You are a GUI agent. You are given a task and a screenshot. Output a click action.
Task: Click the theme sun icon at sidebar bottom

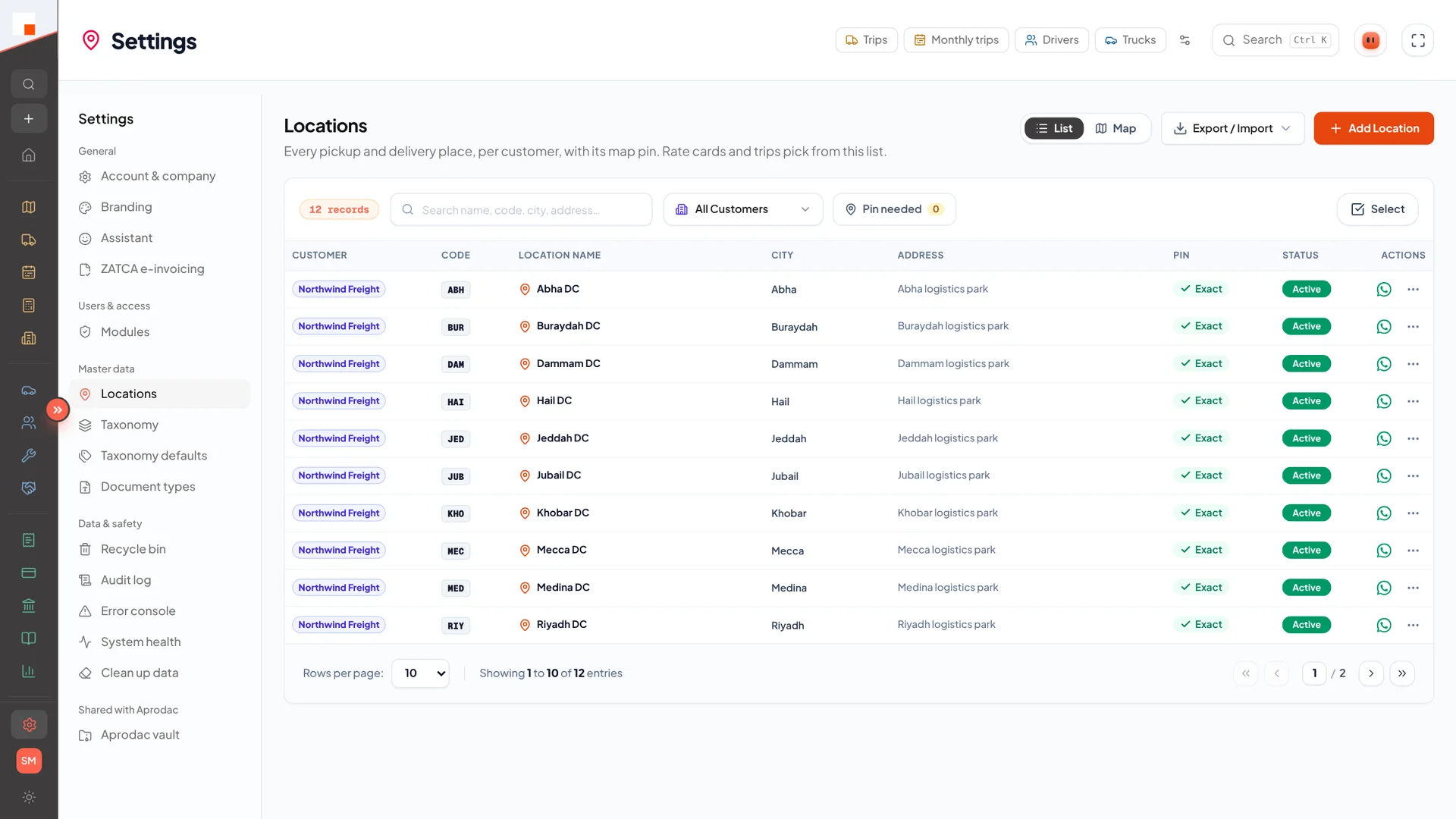click(29, 797)
